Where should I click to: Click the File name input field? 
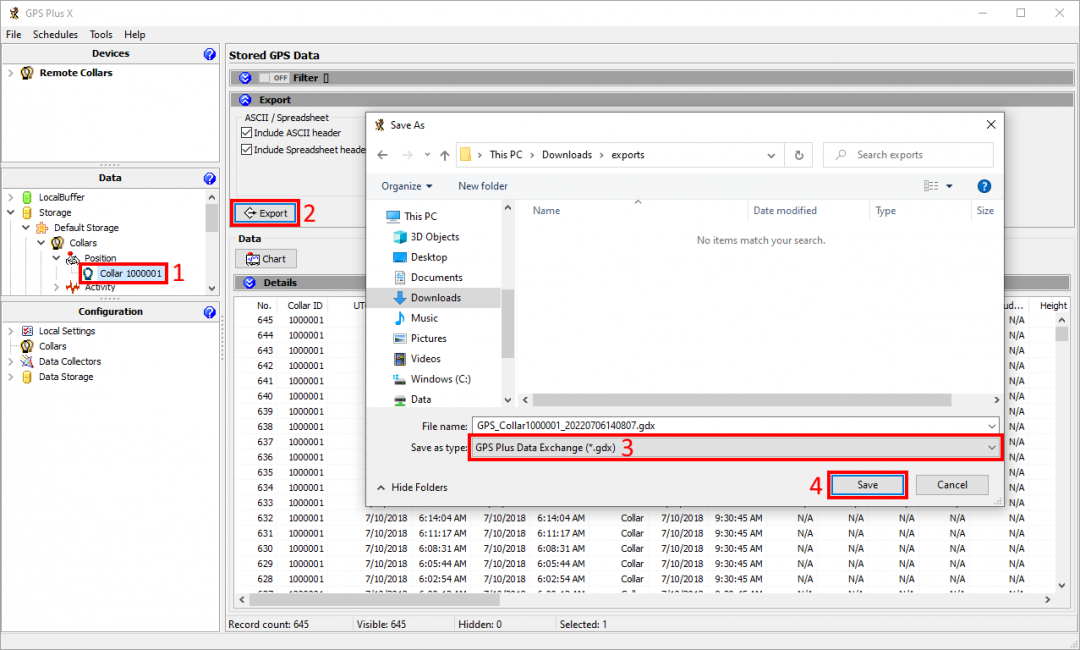pyautogui.click(x=735, y=425)
